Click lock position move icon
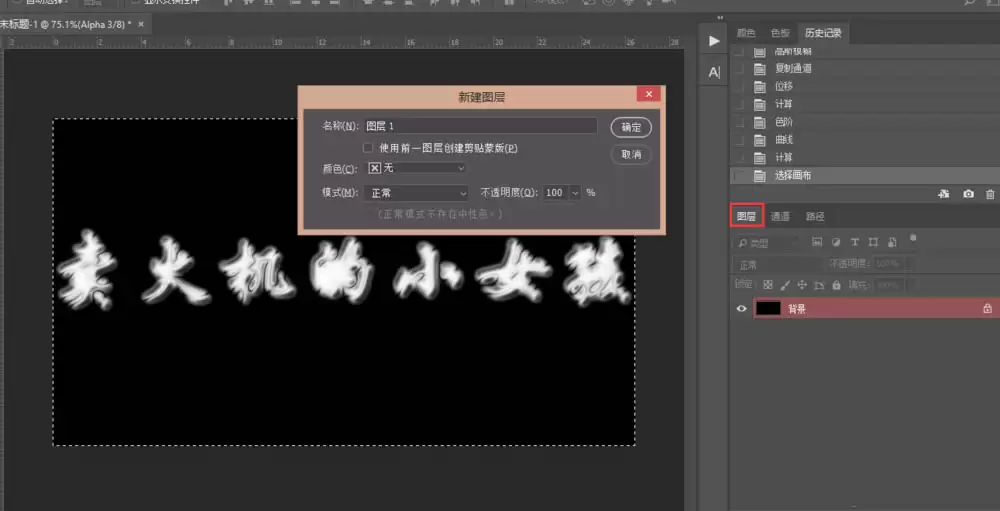 pyautogui.click(x=802, y=285)
